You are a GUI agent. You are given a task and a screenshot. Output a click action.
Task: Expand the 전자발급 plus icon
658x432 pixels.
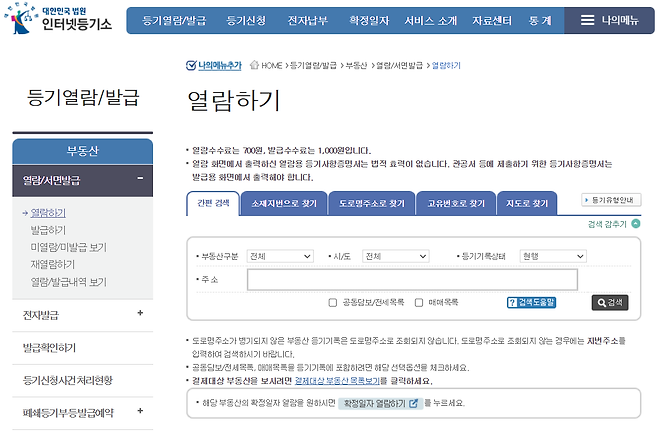coord(140,313)
